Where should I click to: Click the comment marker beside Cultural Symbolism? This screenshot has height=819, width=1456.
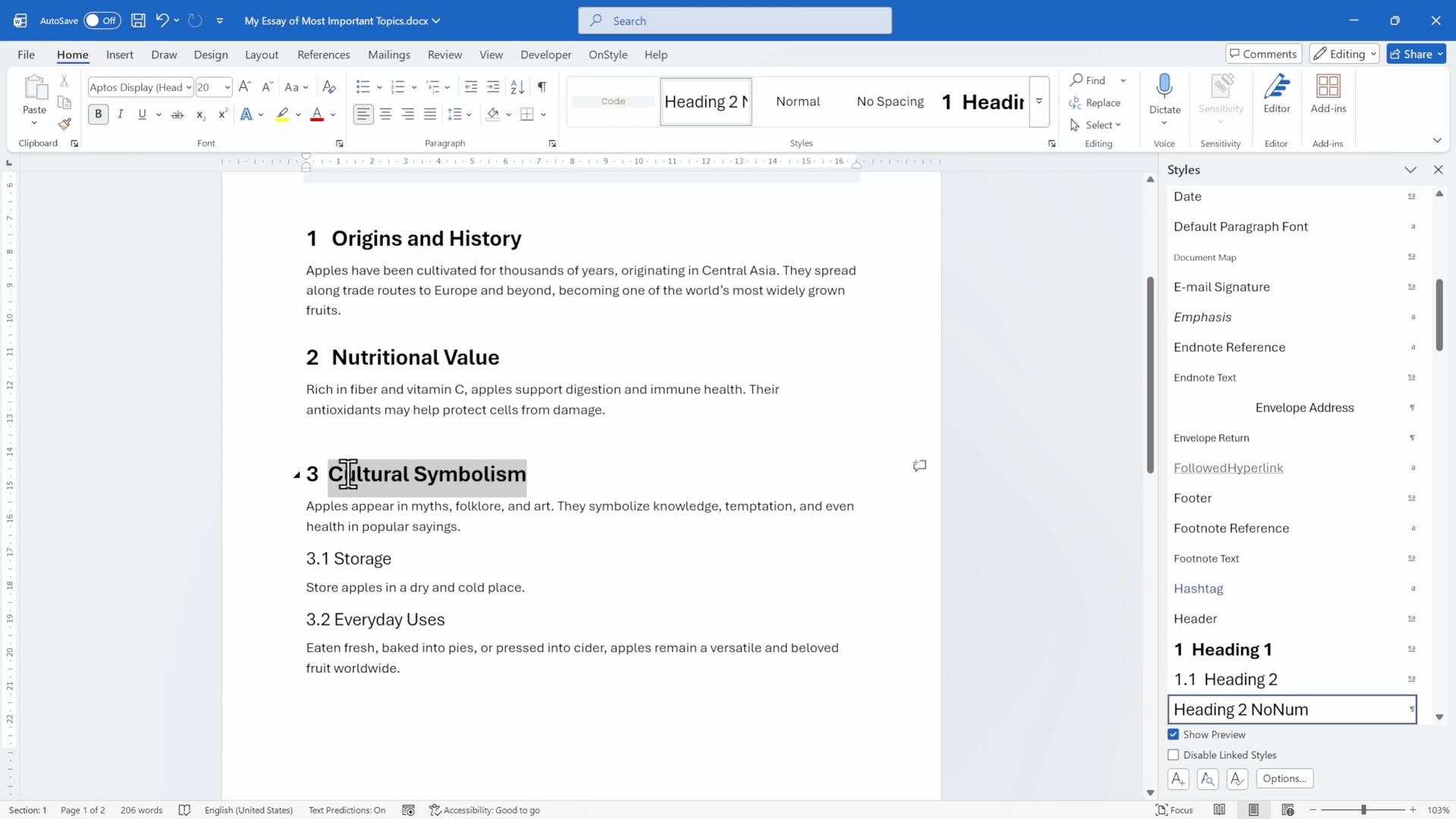(920, 466)
